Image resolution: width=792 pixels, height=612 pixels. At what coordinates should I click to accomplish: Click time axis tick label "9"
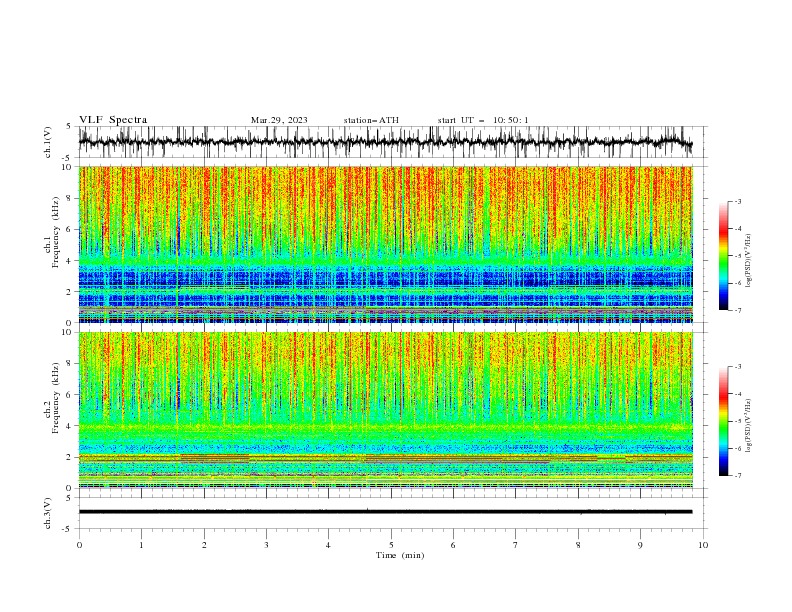tap(640, 545)
